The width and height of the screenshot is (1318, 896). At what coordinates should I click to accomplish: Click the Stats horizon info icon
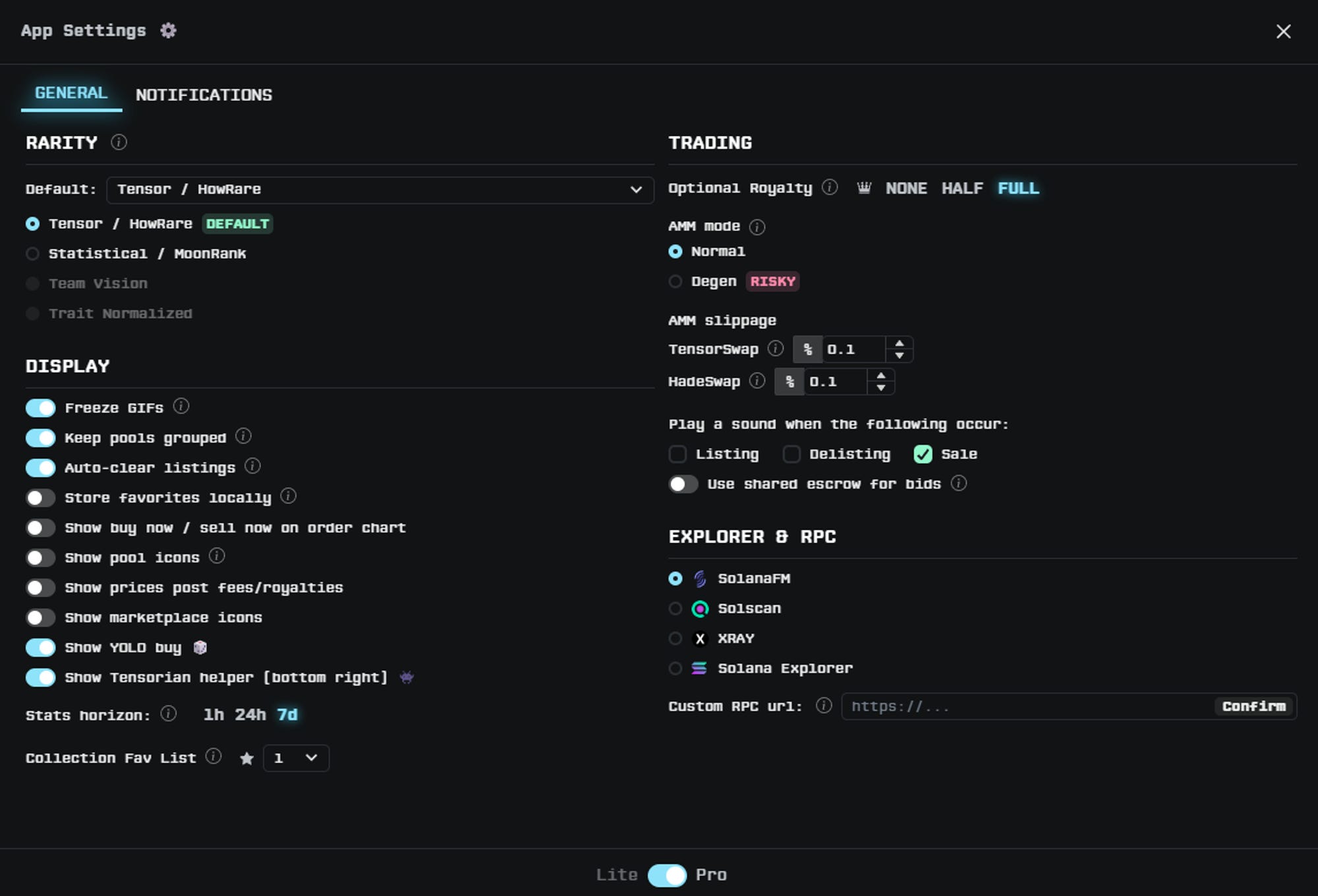pyautogui.click(x=169, y=714)
